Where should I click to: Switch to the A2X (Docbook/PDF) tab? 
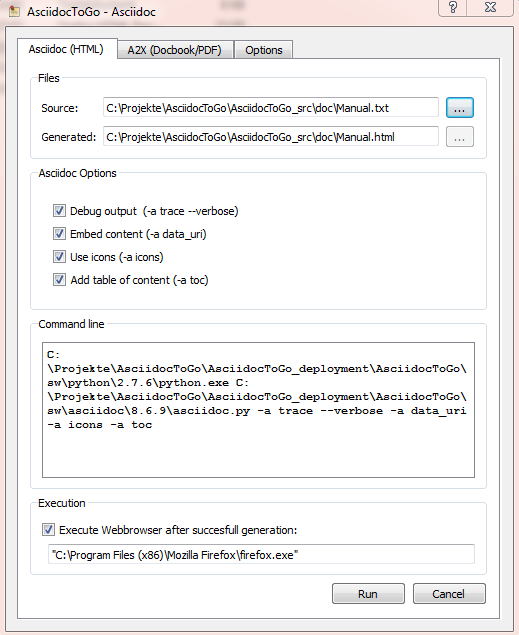[175, 50]
